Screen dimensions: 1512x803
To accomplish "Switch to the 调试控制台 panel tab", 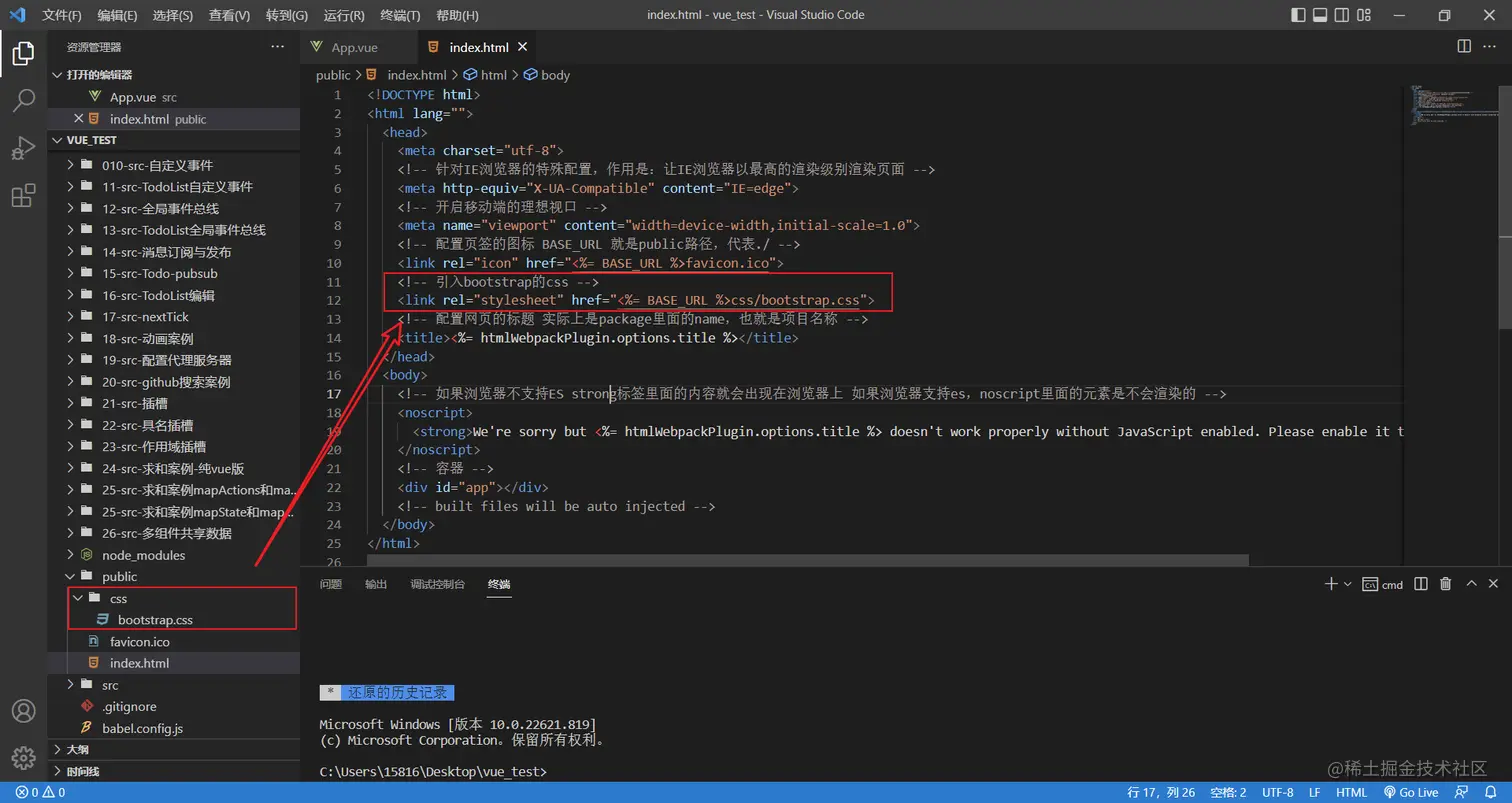I will [437, 584].
